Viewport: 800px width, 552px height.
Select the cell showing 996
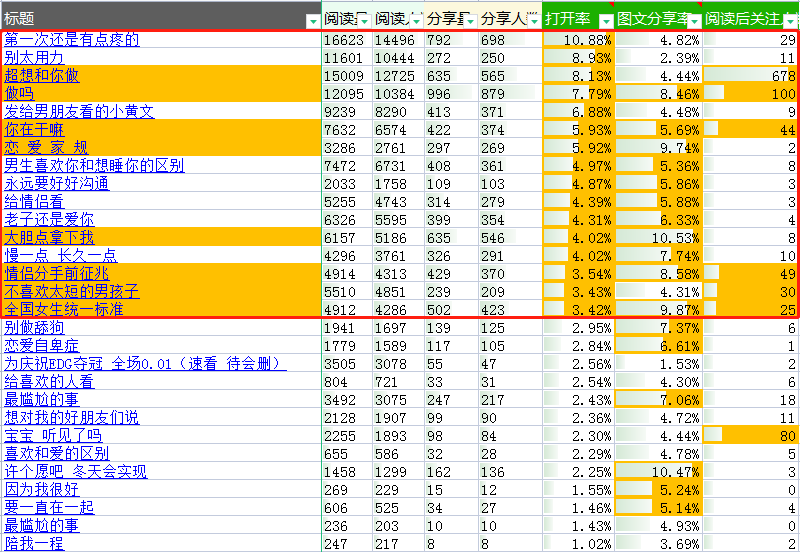point(452,94)
